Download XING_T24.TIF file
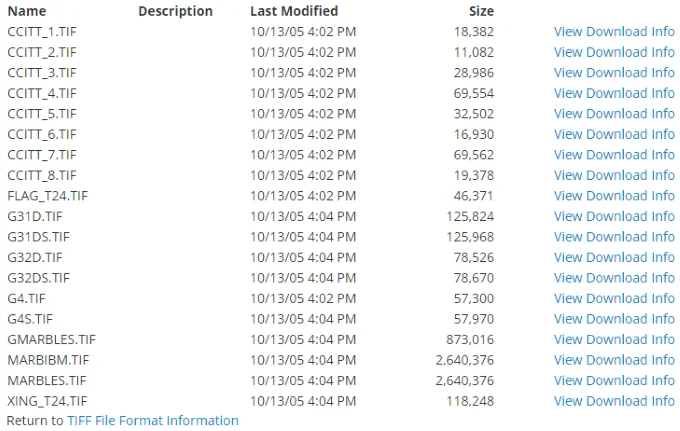Screen dimensions: 680x431 click(x=616, y=401)
